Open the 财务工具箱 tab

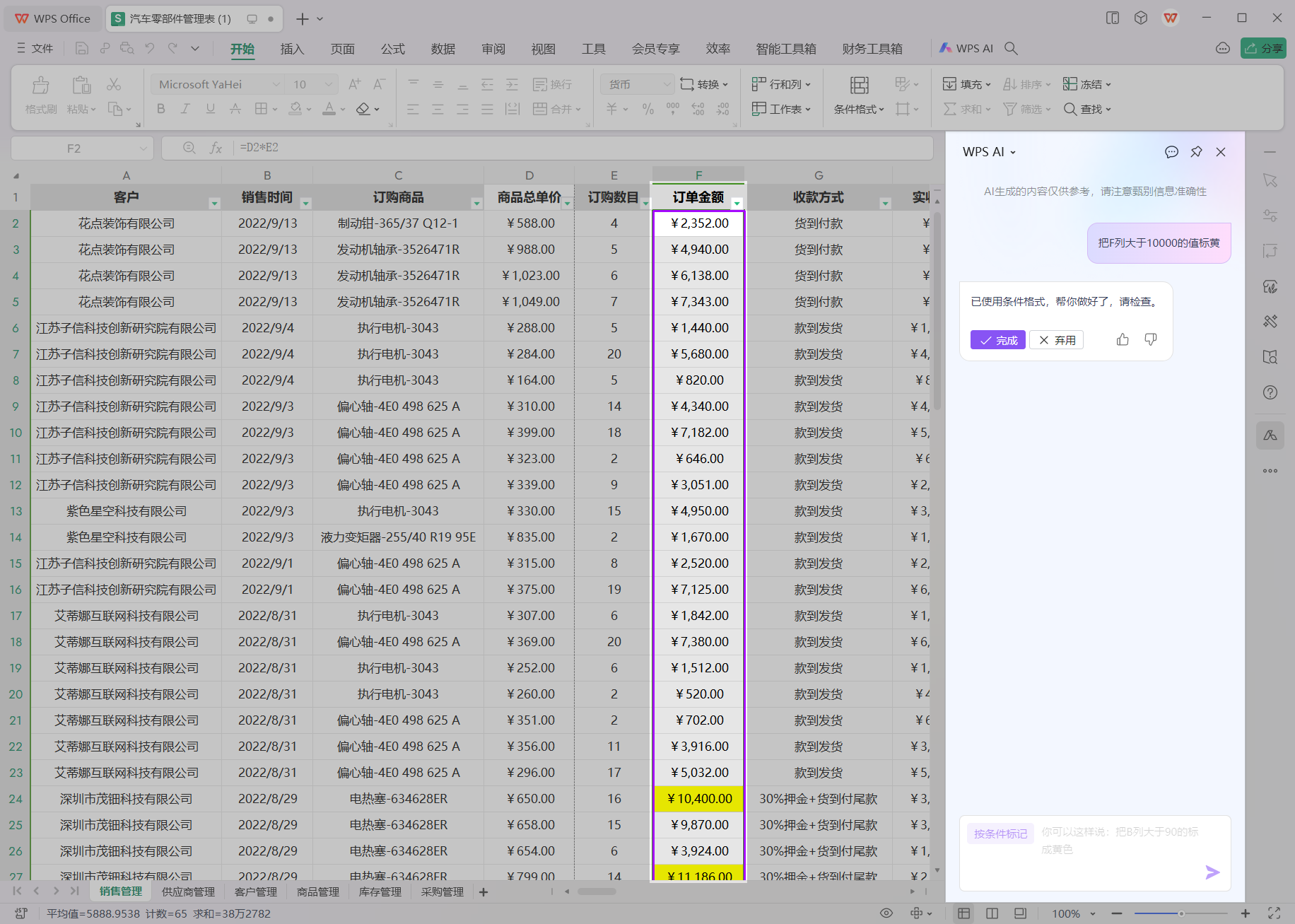pos(872,49)
